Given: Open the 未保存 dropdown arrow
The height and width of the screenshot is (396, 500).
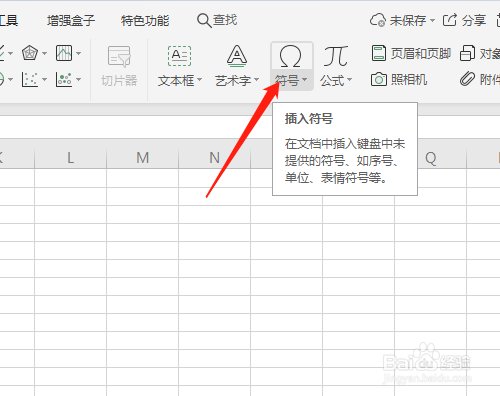Looking at the screenshot, I should (x=432, y=21).
